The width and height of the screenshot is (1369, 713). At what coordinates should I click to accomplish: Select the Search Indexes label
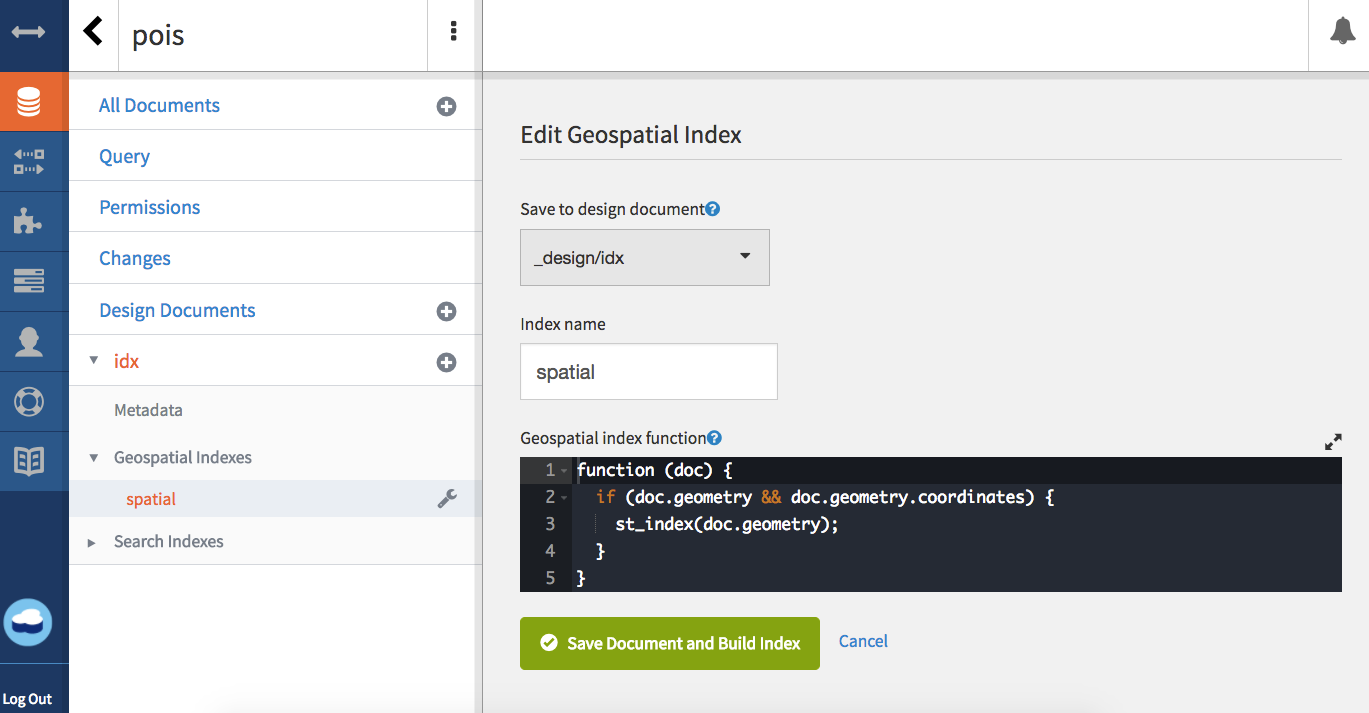point(169,541)
